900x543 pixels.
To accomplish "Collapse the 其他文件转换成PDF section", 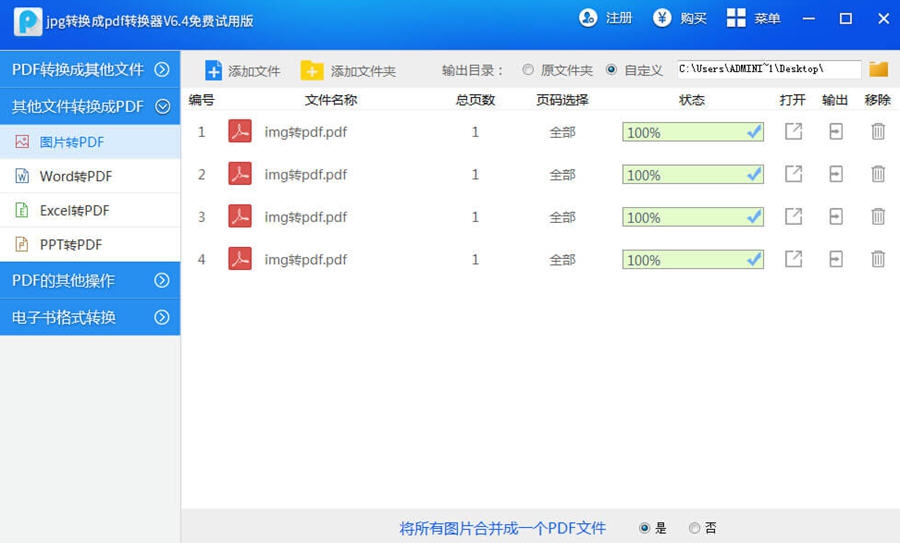I will coord(90,106).
